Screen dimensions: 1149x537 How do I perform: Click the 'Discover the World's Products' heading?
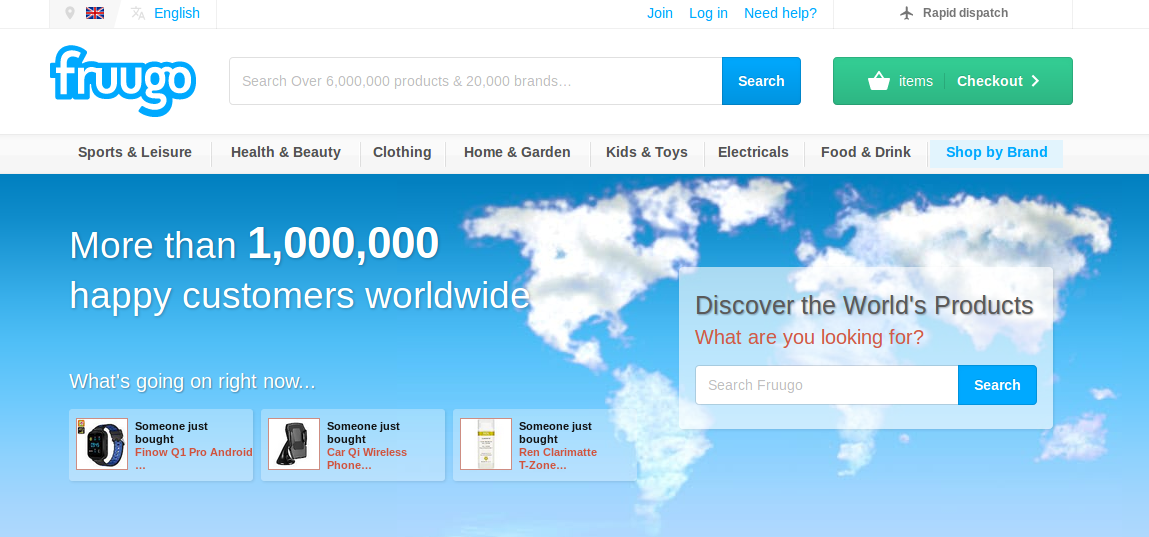(x=864, y=305)
